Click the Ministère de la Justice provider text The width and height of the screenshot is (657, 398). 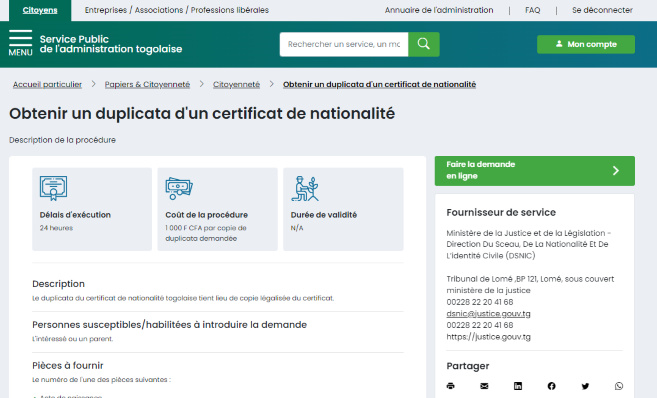click(x=528, y=244)
